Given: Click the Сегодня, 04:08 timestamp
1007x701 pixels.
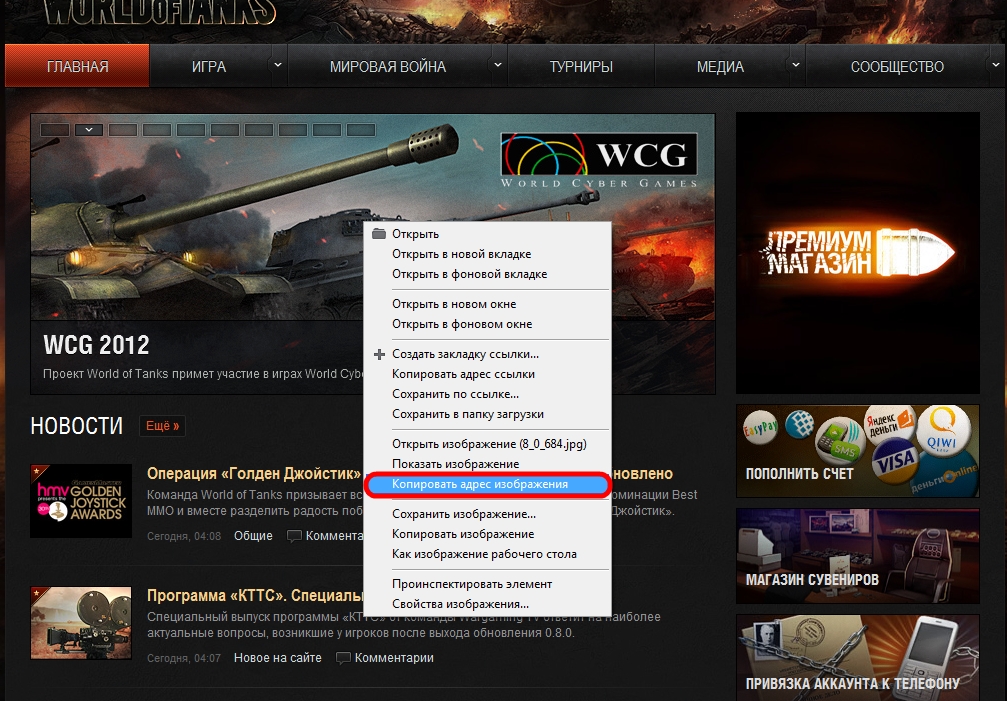Looking at the screenshot, I should (x=184, y=536).
